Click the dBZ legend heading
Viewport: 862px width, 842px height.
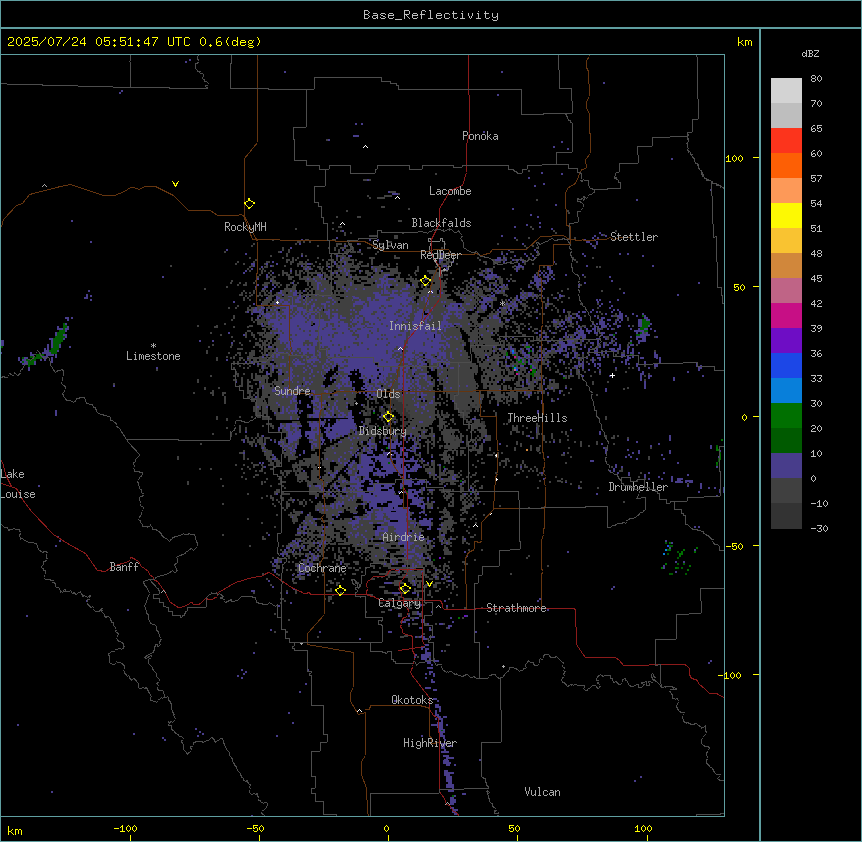click(x=810, y=53)
